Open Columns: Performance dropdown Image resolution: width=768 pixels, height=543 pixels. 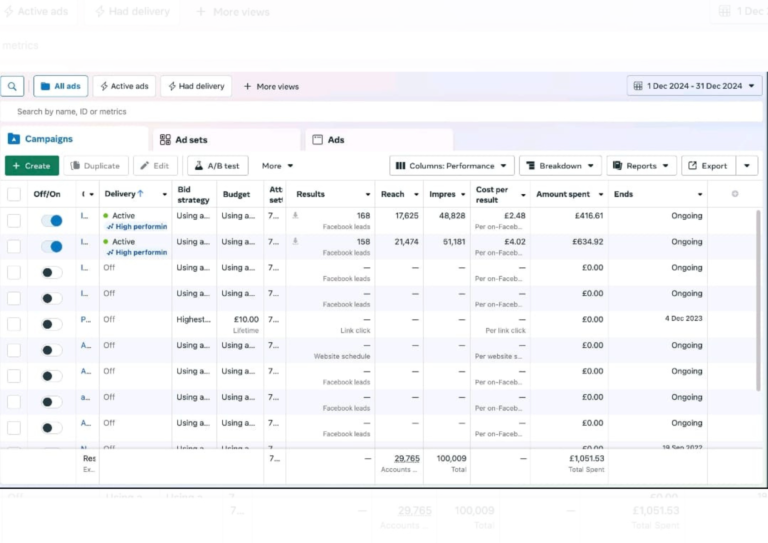(x=451, y=166)
